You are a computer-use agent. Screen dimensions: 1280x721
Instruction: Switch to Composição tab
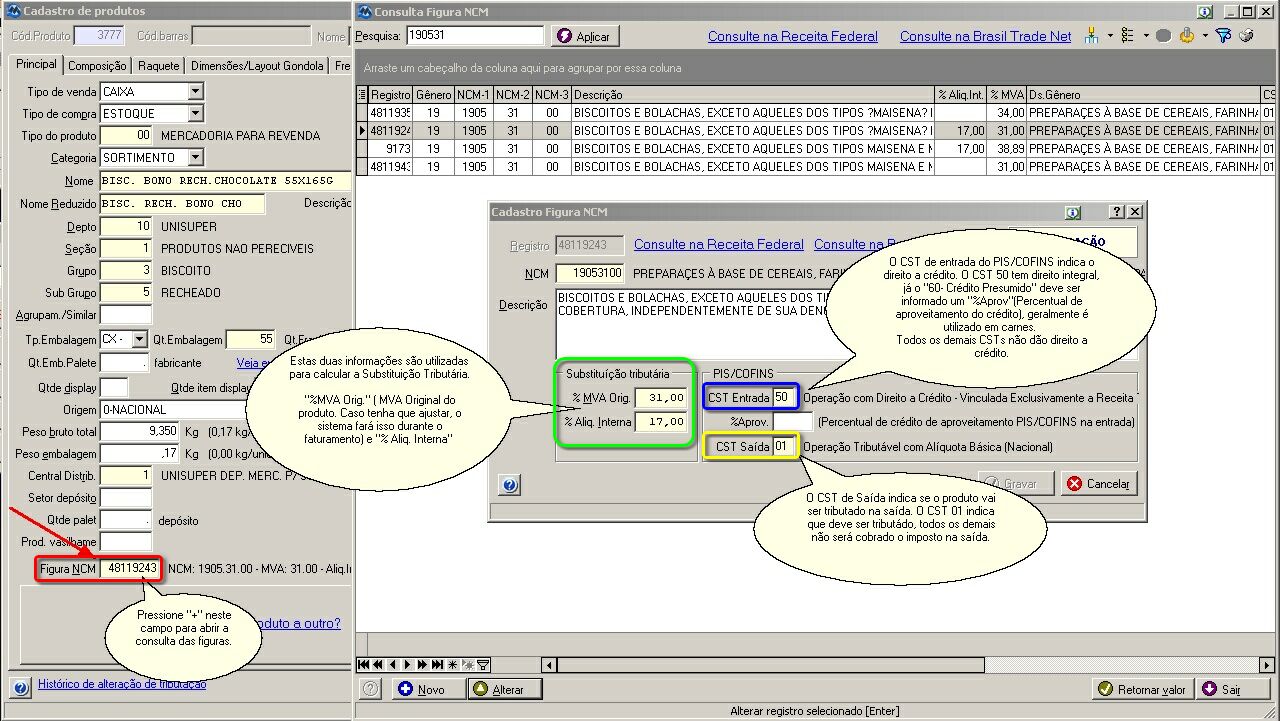pos(97,66)
